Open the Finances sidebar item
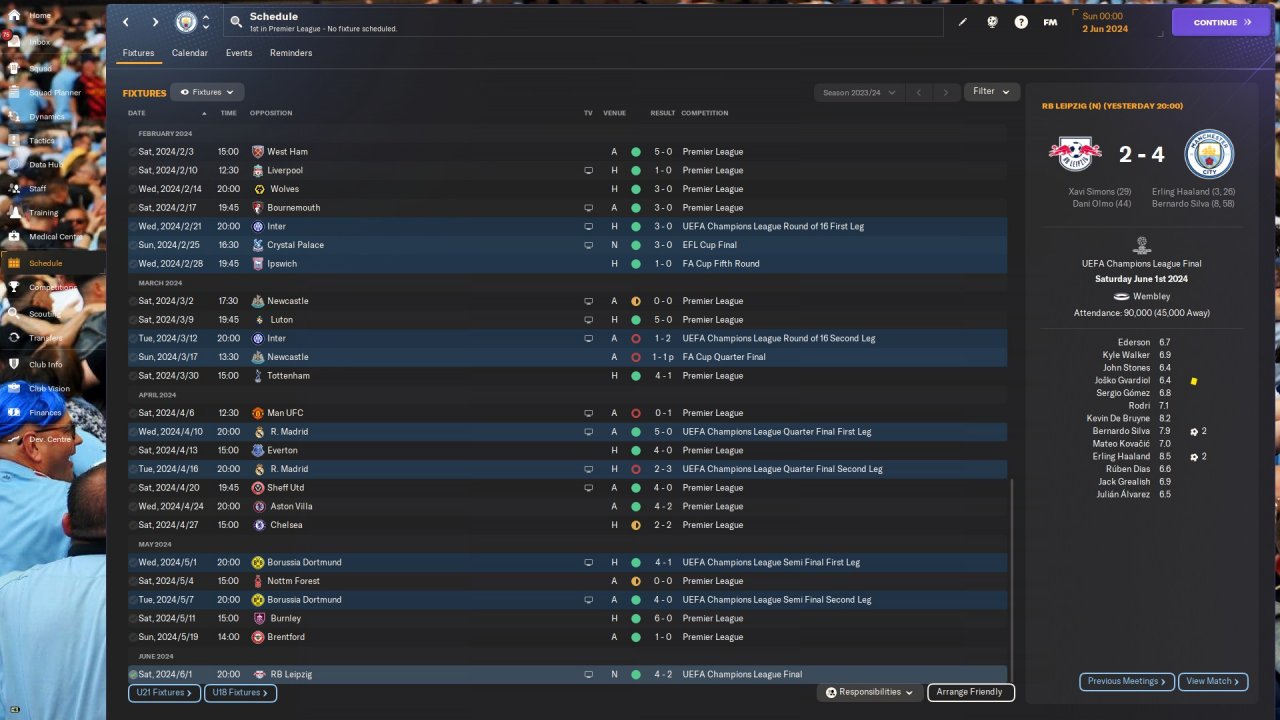Viewport: 1280px width, 720px height. [45, 412]
